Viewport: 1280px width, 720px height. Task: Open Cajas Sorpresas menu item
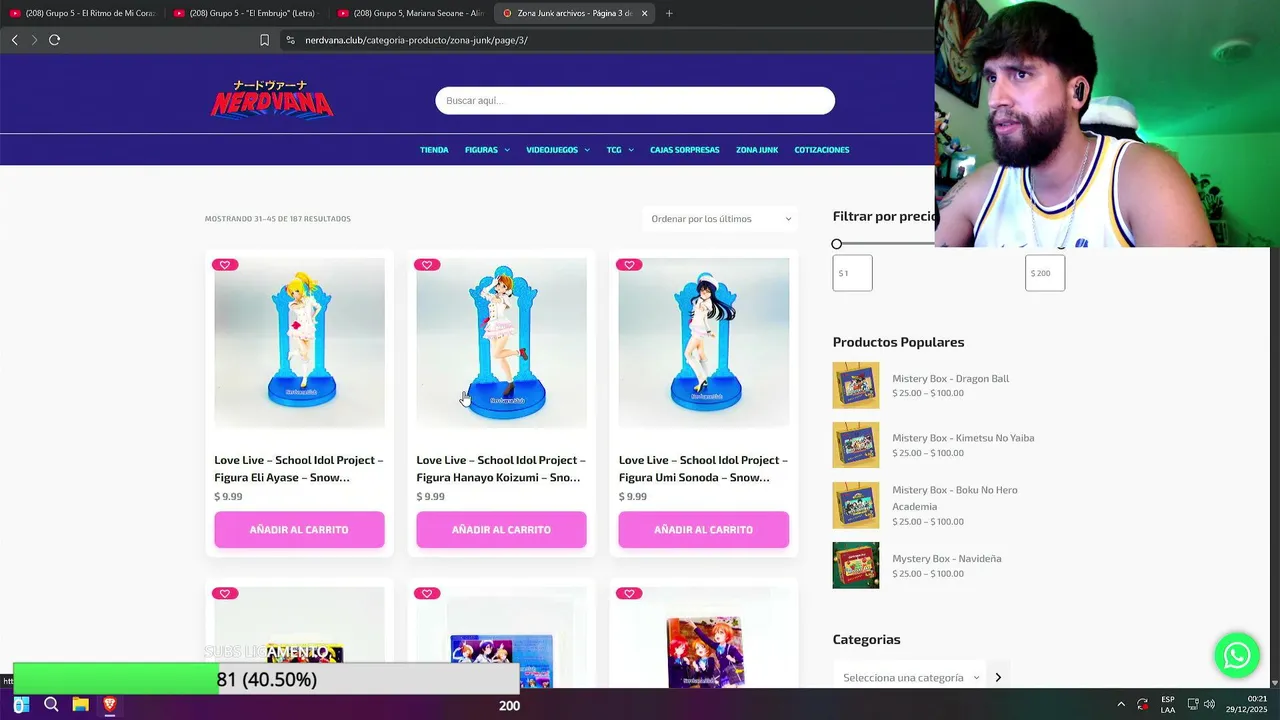pyautogui.click(x=685, y=150)
